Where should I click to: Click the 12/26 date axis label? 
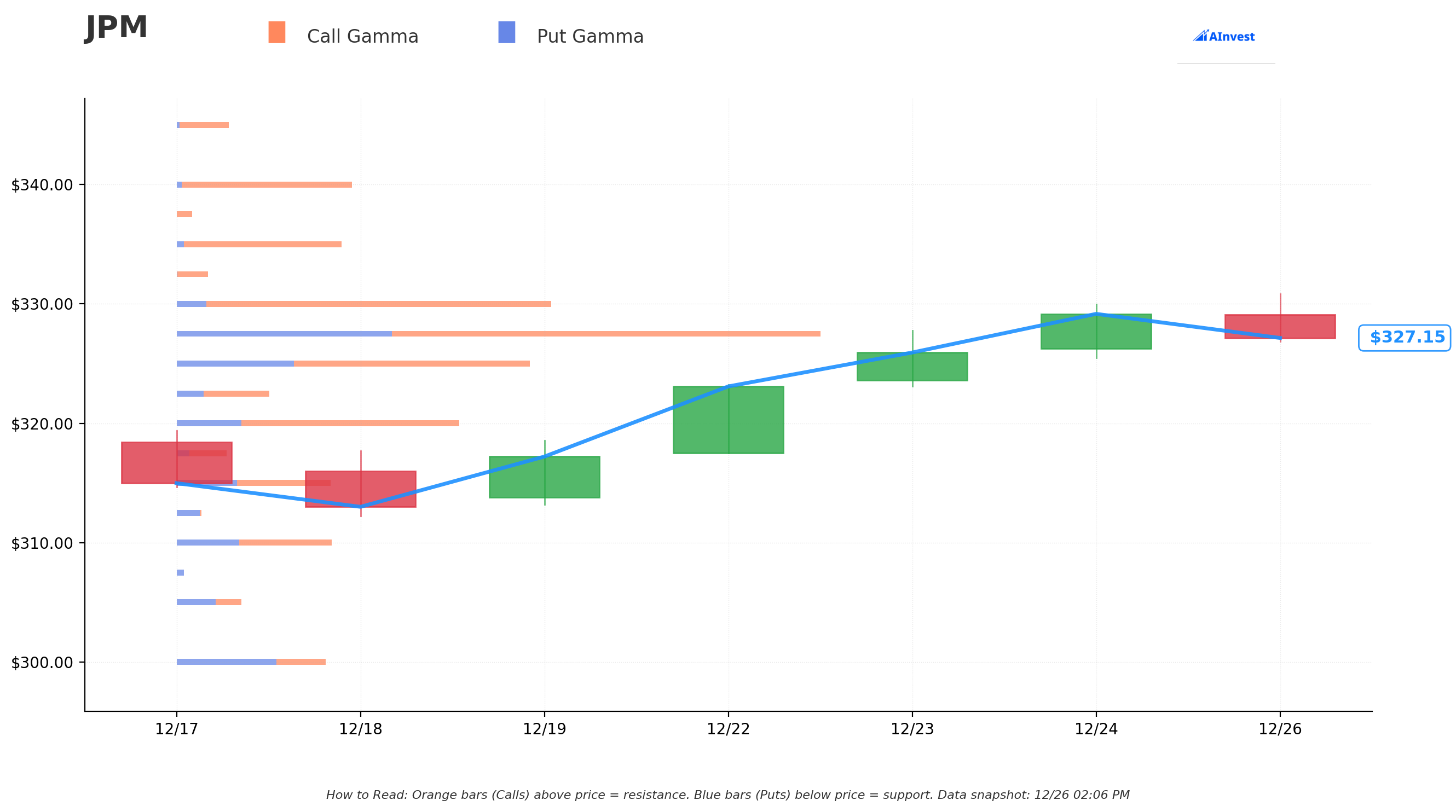click(x=1280, y=729)
